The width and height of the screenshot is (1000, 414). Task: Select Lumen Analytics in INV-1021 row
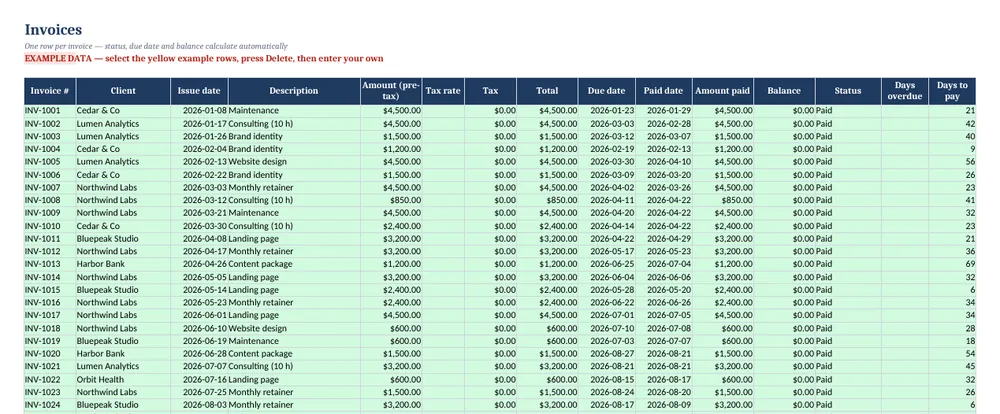(x=123, y=367)
